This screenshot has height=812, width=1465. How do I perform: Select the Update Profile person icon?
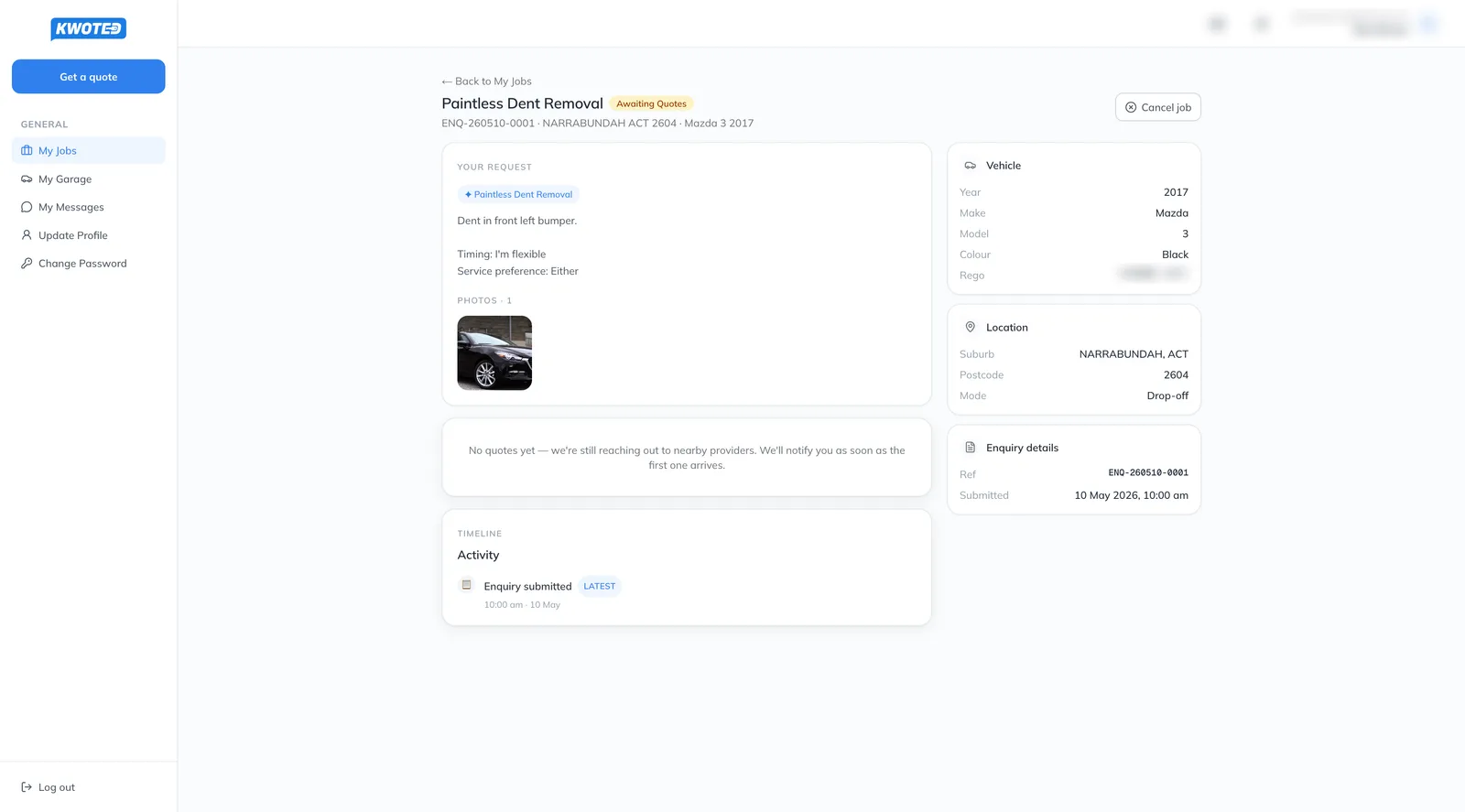point(27,235)
